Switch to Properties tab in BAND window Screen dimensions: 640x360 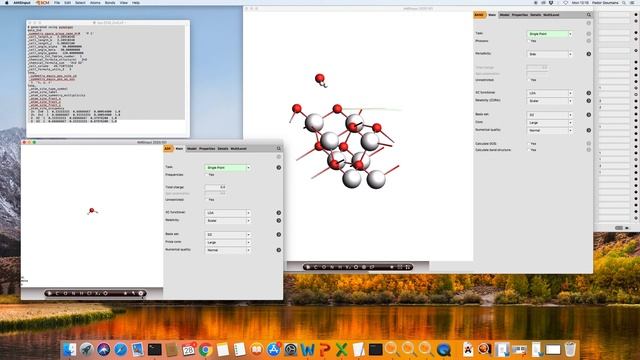pyautogui.click(x=520, y=15)
